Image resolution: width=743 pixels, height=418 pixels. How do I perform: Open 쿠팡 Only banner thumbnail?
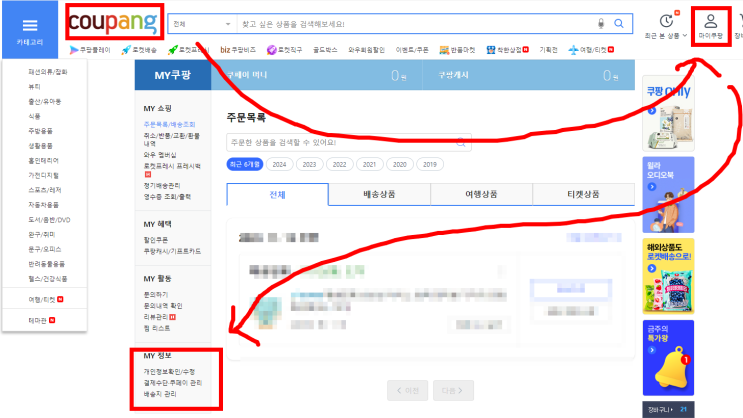(668, 115)
